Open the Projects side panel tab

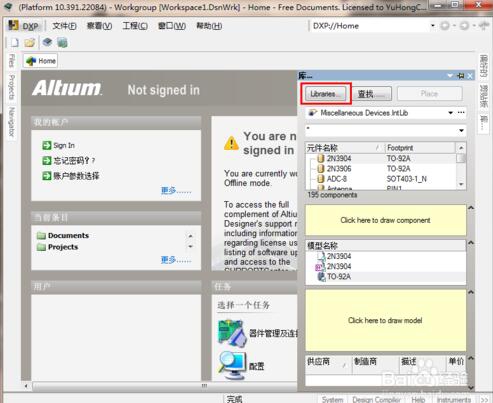(12, 87)
